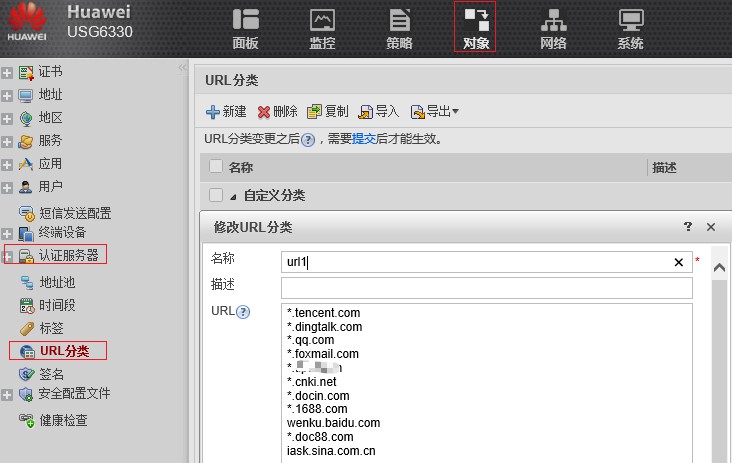This screenshot has height=463, width=732.
Task: Expand the 用户 tree node
Action: point(7,187)
